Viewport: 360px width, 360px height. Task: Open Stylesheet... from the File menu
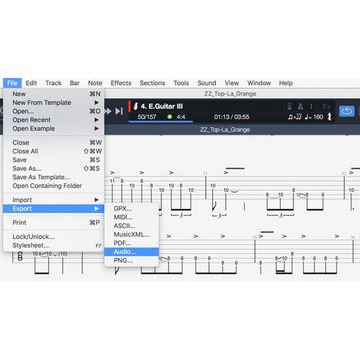click(54, 246)
